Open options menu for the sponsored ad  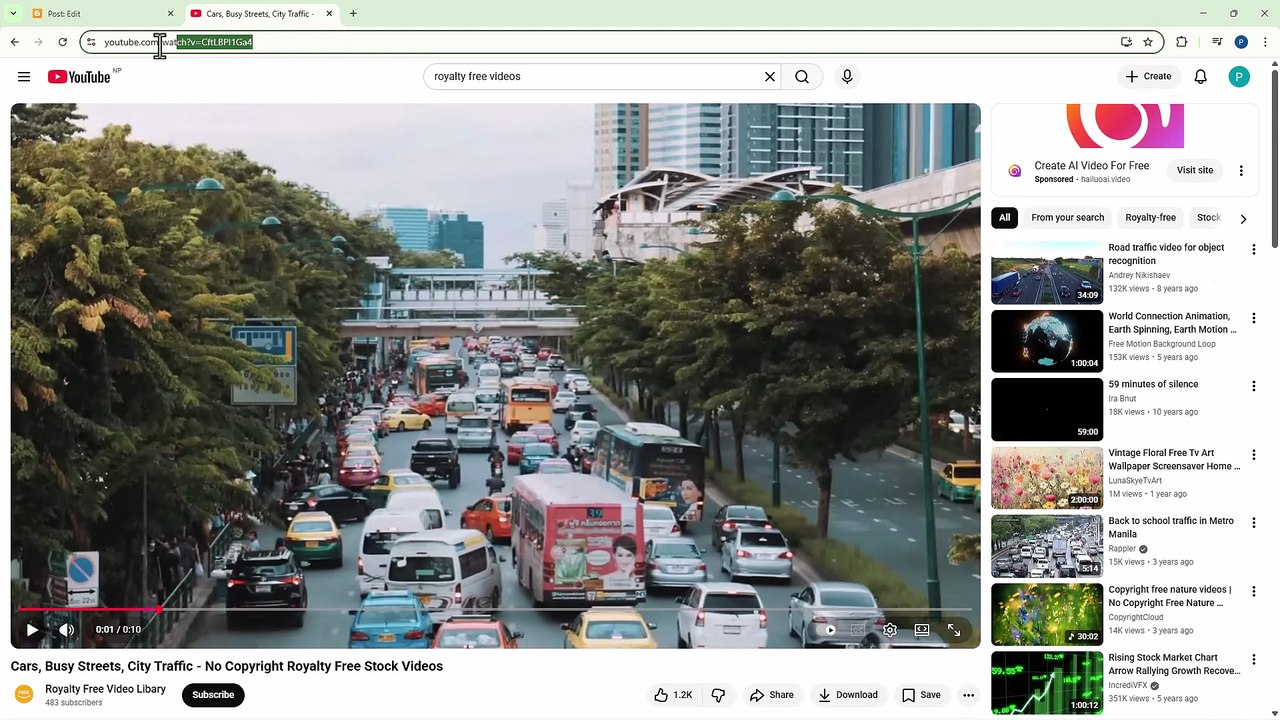click(1241, 171)
